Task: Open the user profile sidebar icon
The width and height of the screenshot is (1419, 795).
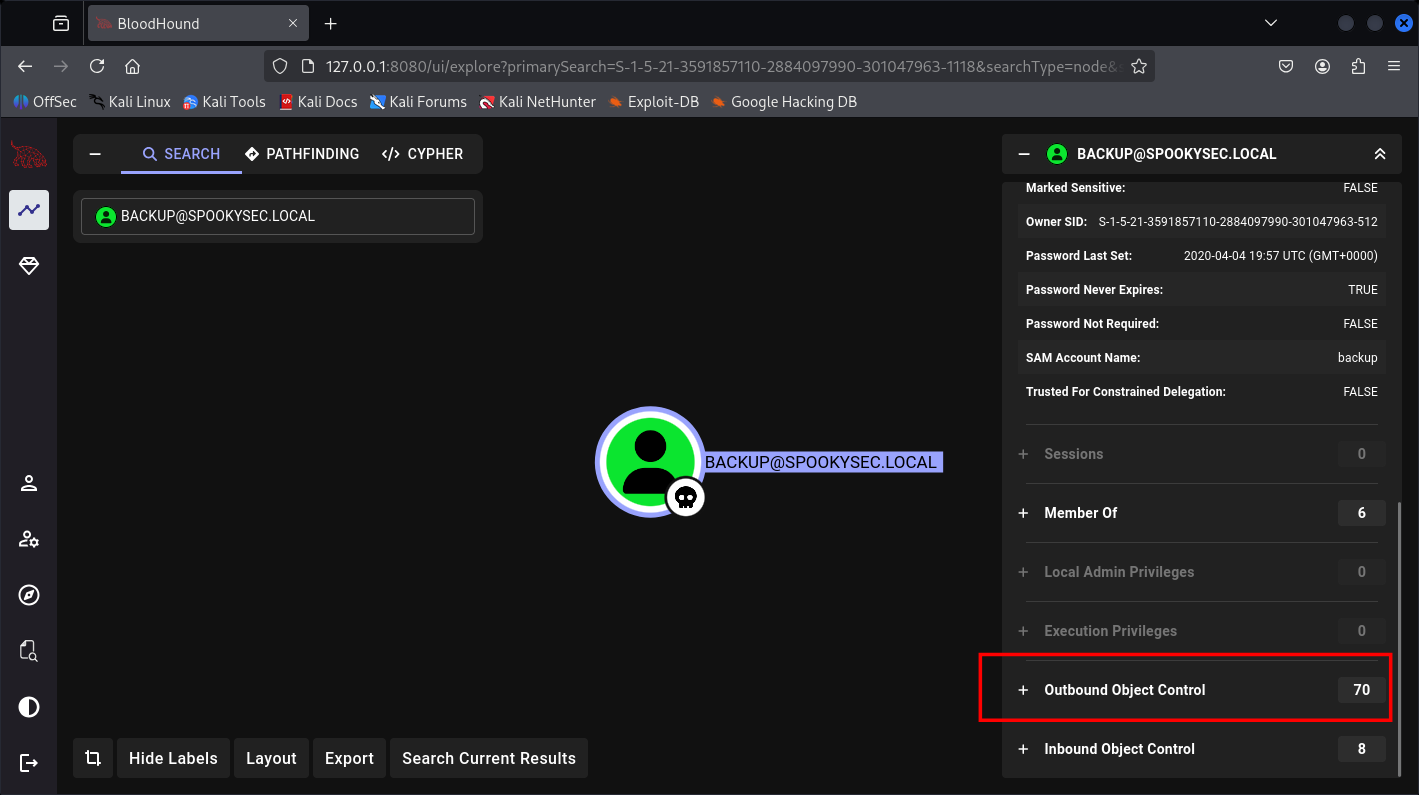Action: [x=29, y=483]
